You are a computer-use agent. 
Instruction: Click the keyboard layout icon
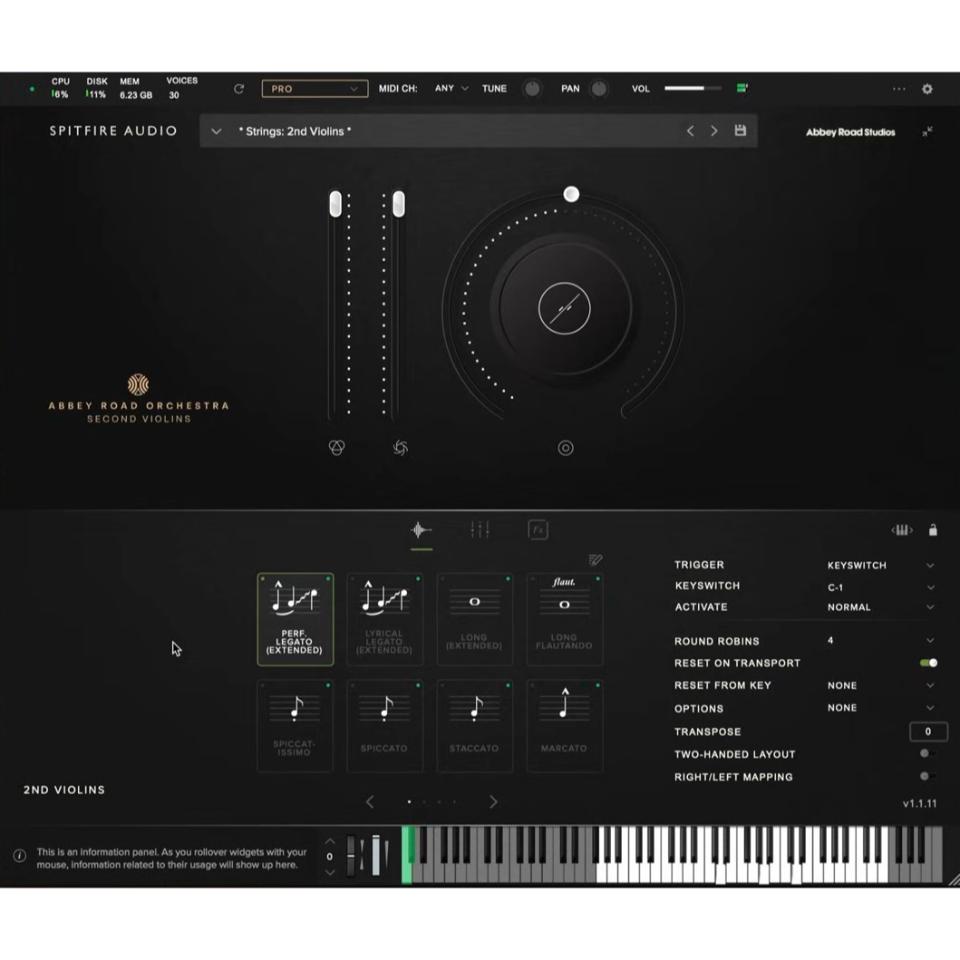click(902, 530)
